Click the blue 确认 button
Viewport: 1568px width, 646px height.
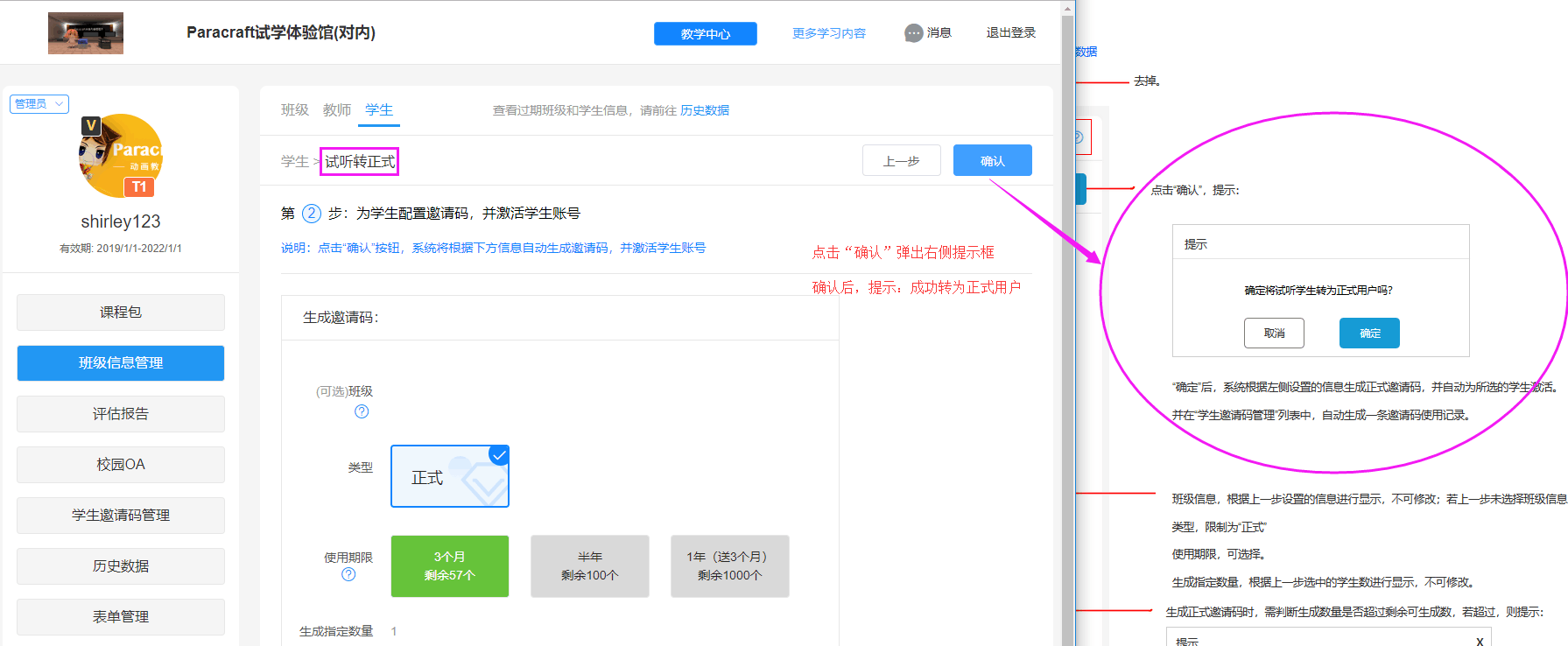[x=993, y=161]
